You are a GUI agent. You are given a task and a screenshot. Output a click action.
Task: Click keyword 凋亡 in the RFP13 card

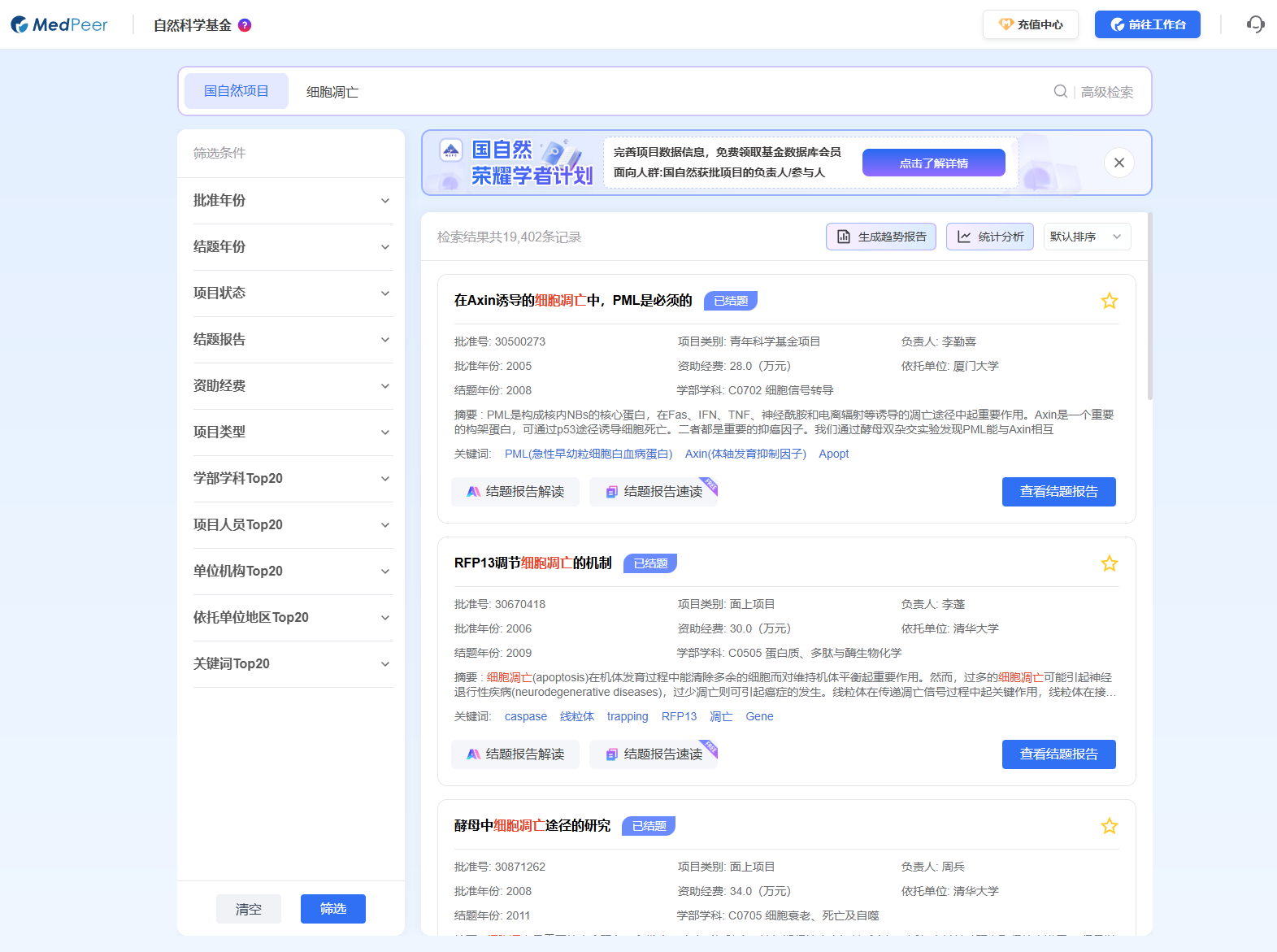coord(721,716)
